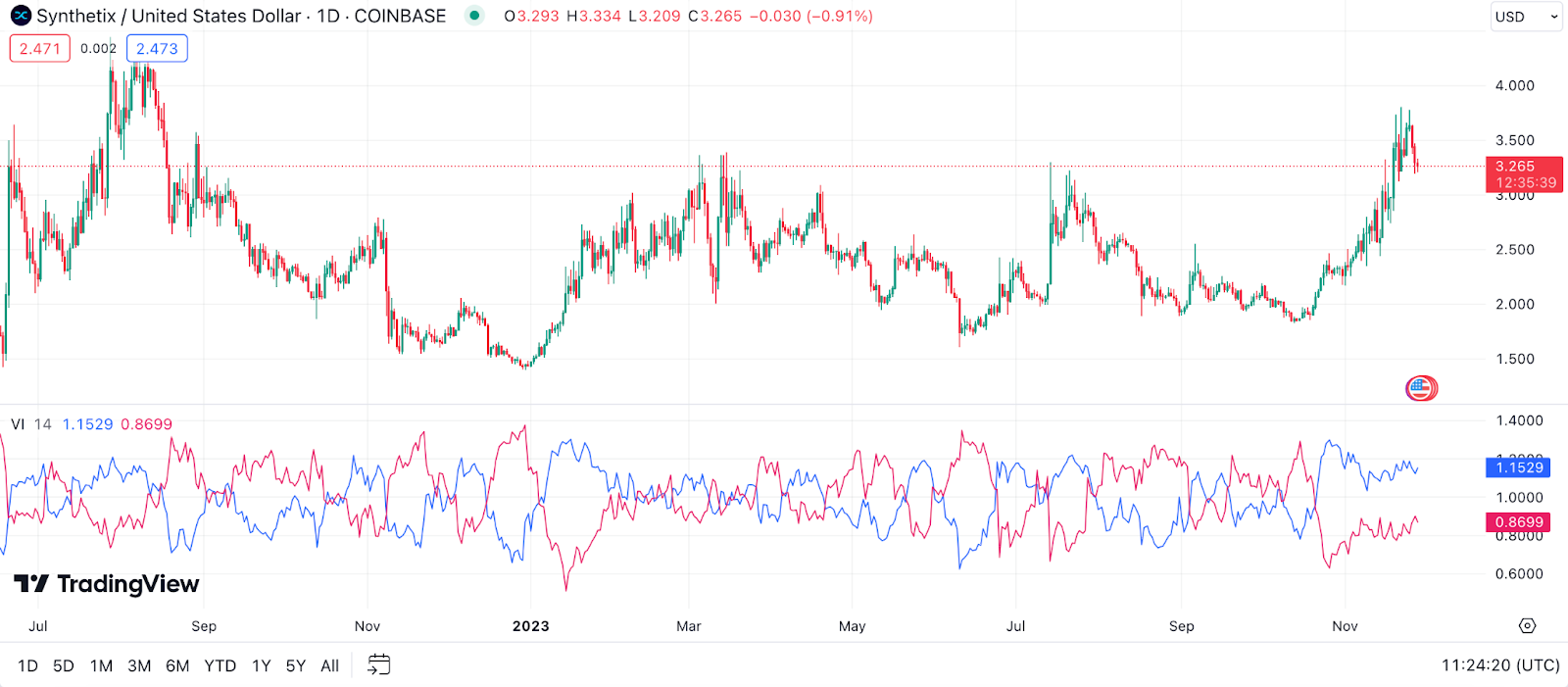Click the green market status dot
1568x687 pixels.
click(x=474, y=16)
